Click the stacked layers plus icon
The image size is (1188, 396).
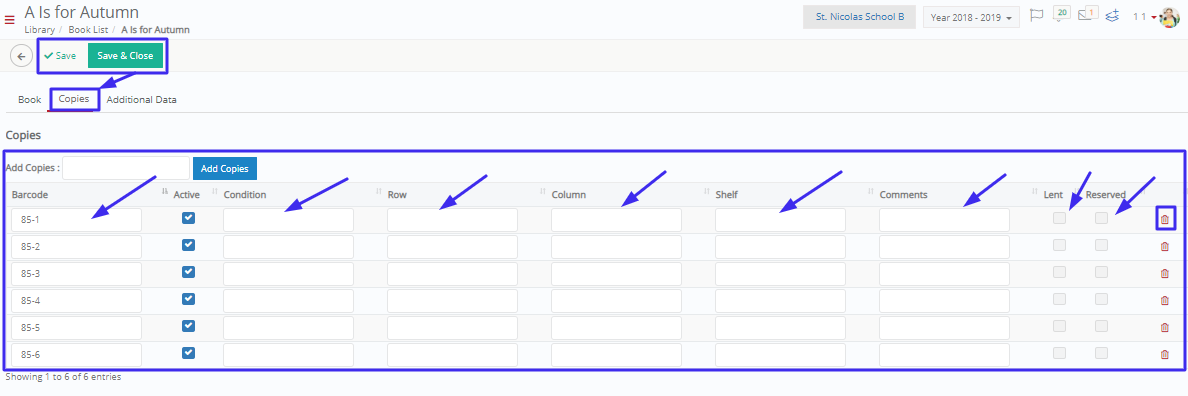point(1112,16)
